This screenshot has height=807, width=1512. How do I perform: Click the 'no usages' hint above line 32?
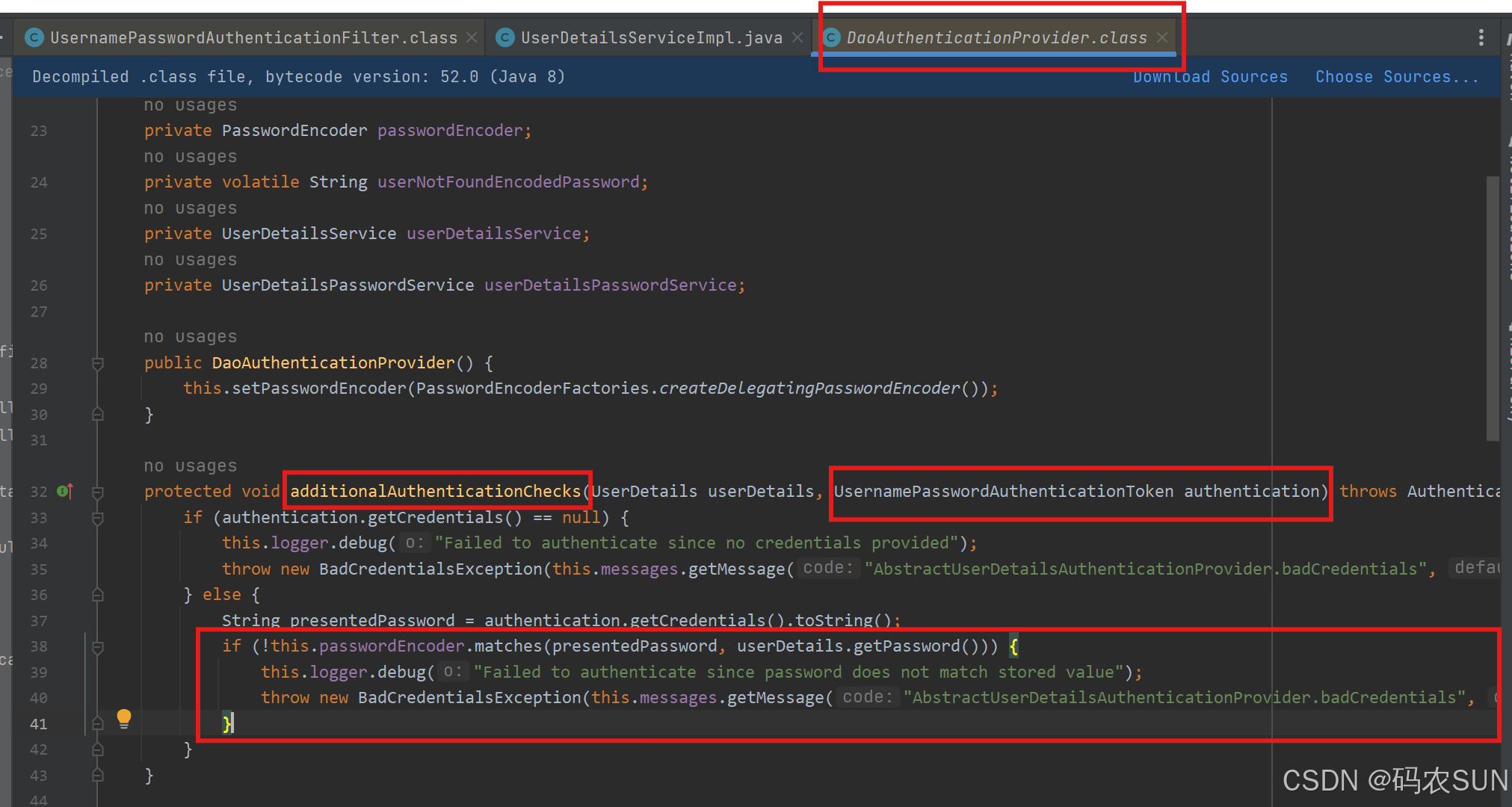click(x=190, y=466)
